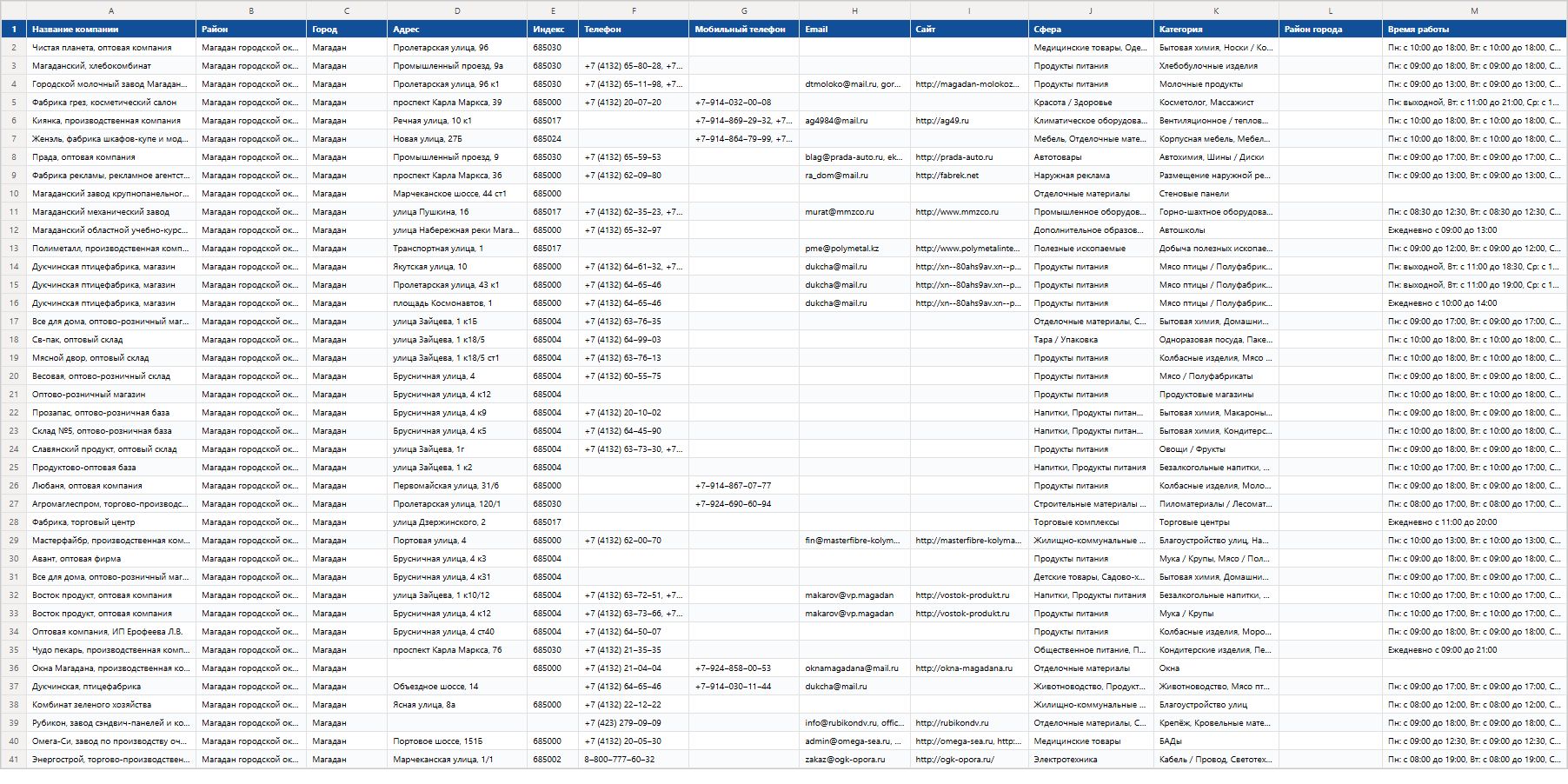This screenshot has height=784, width=1568.
Task: Select address 'Объездное шоссе, 14'
Action: [457, 687]
